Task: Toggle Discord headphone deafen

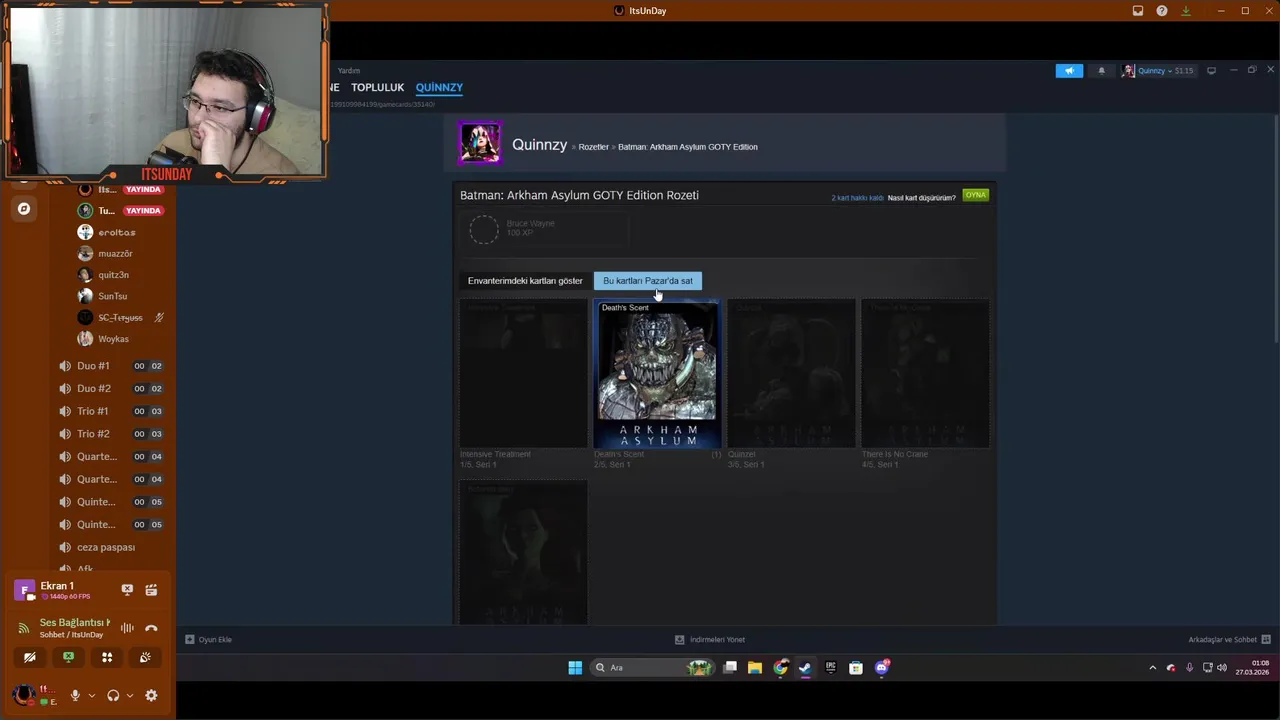Action: pos(113,695)
